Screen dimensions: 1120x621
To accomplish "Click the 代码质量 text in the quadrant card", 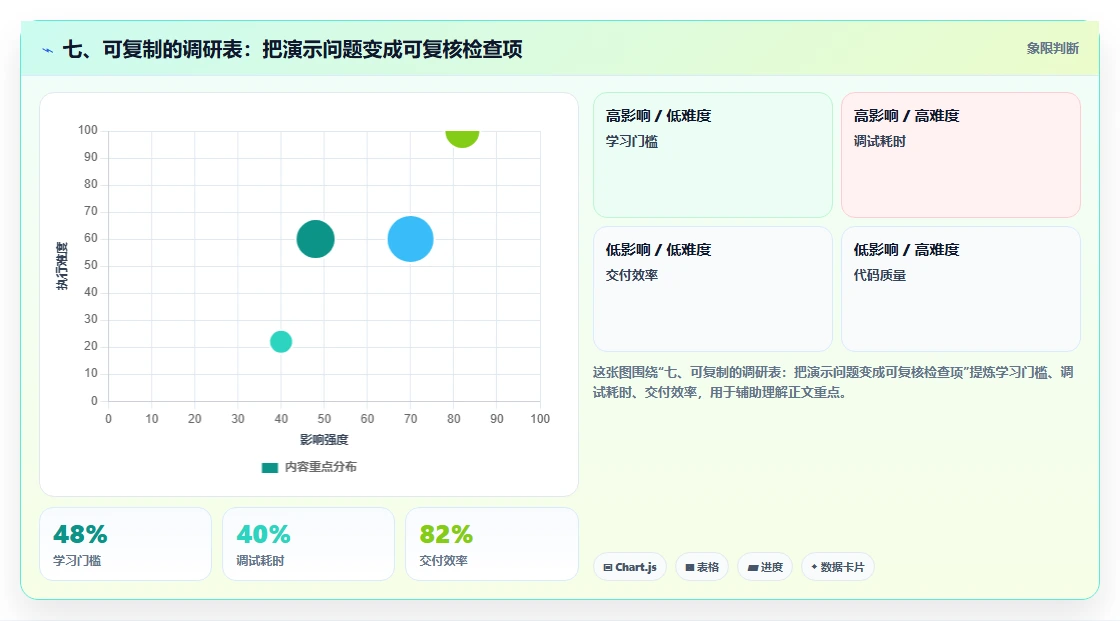I will pos(879,275).
